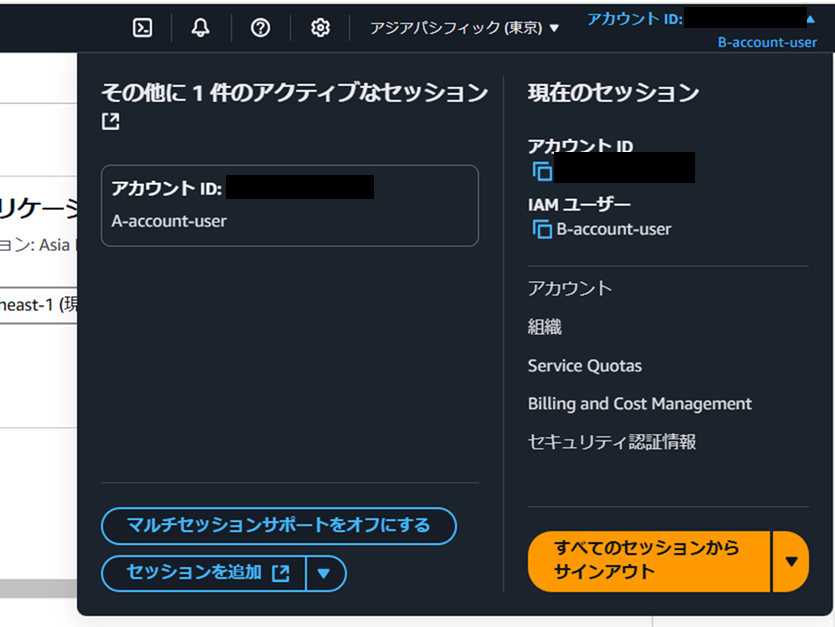
Task: Open the notifications bell
Action: (x=200, y=28)
